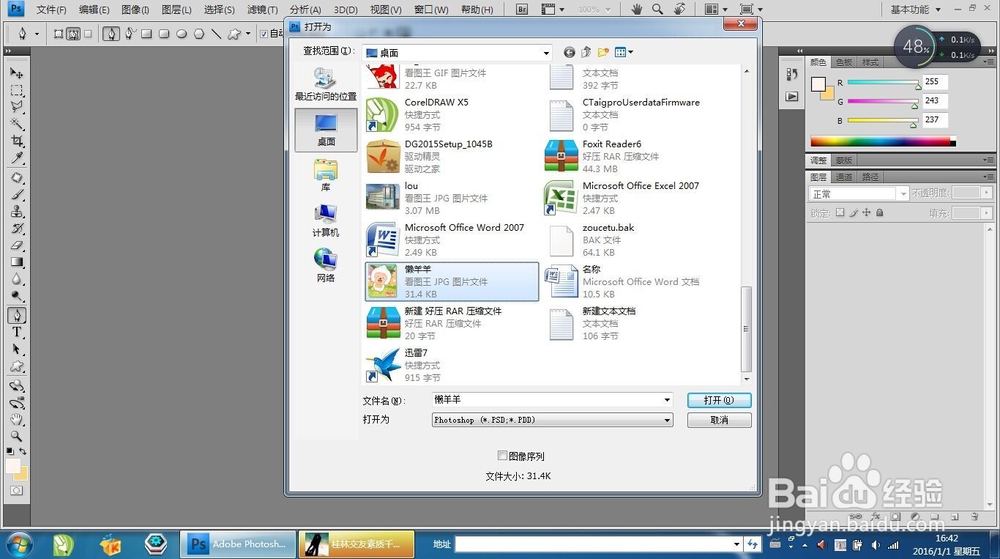Open the 基本功能 workspace switcher
Viewport: 1000px width, 559px height.
(x=915, y=10)
